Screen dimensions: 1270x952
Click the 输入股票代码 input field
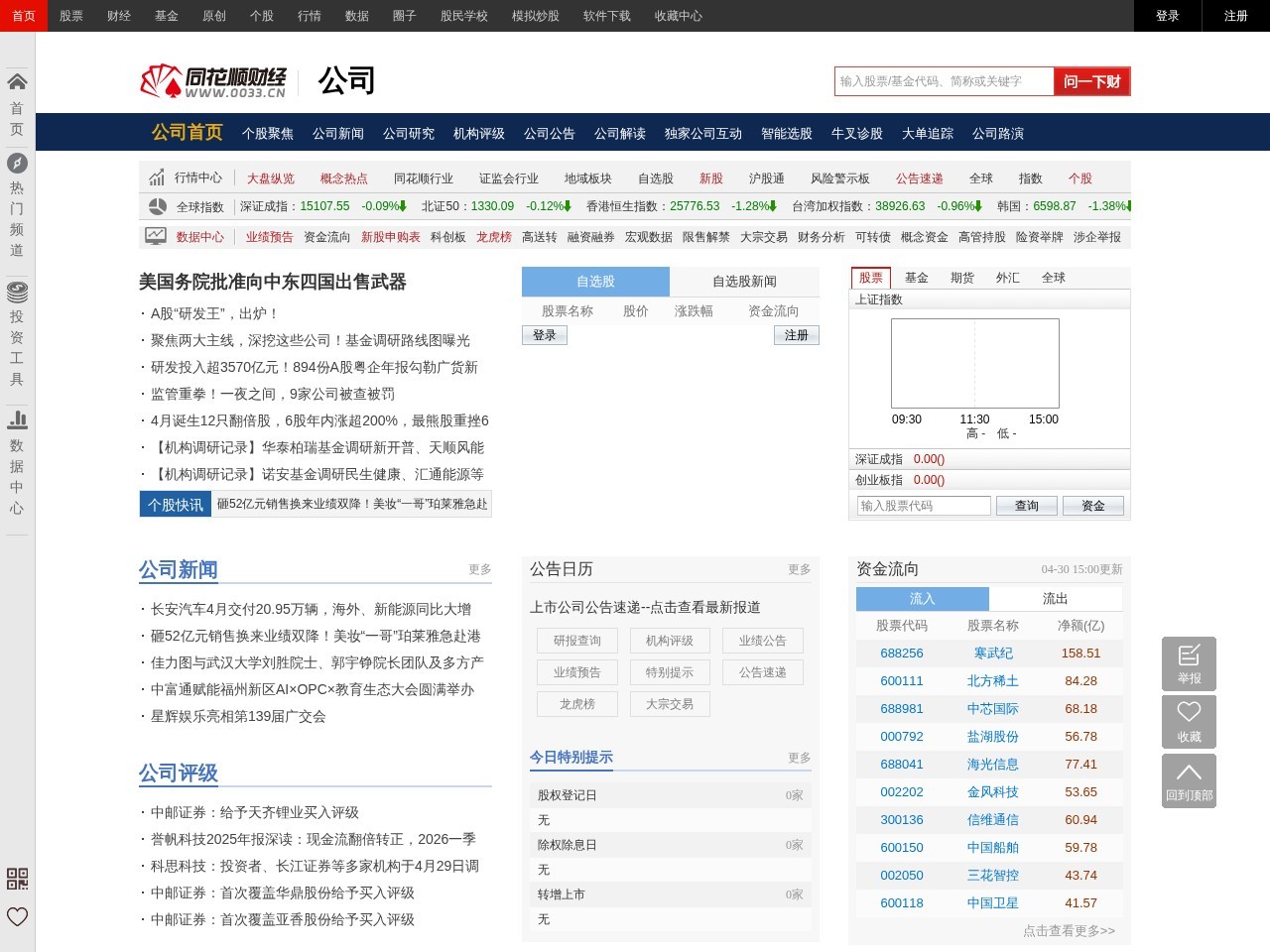[924, 506]
